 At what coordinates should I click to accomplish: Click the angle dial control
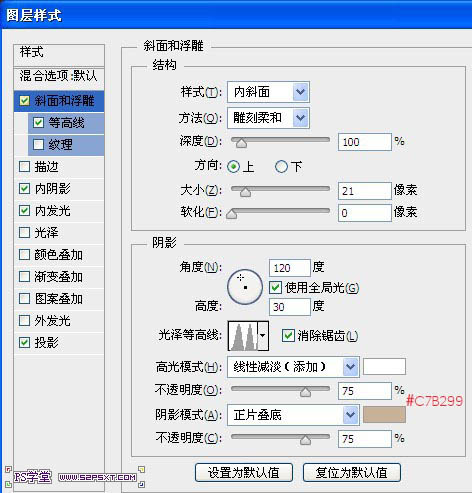coord(245,287)
